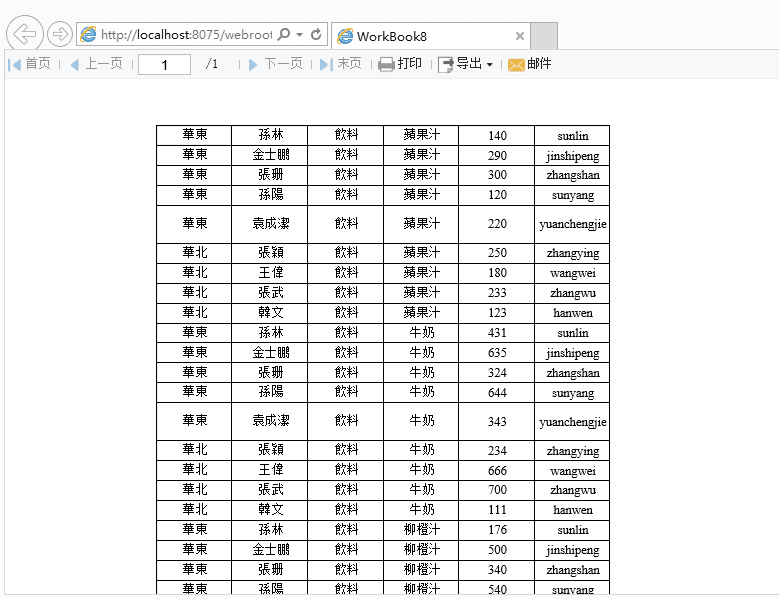Select cell with value 324
Screen dimensions: 779x599
497,373
